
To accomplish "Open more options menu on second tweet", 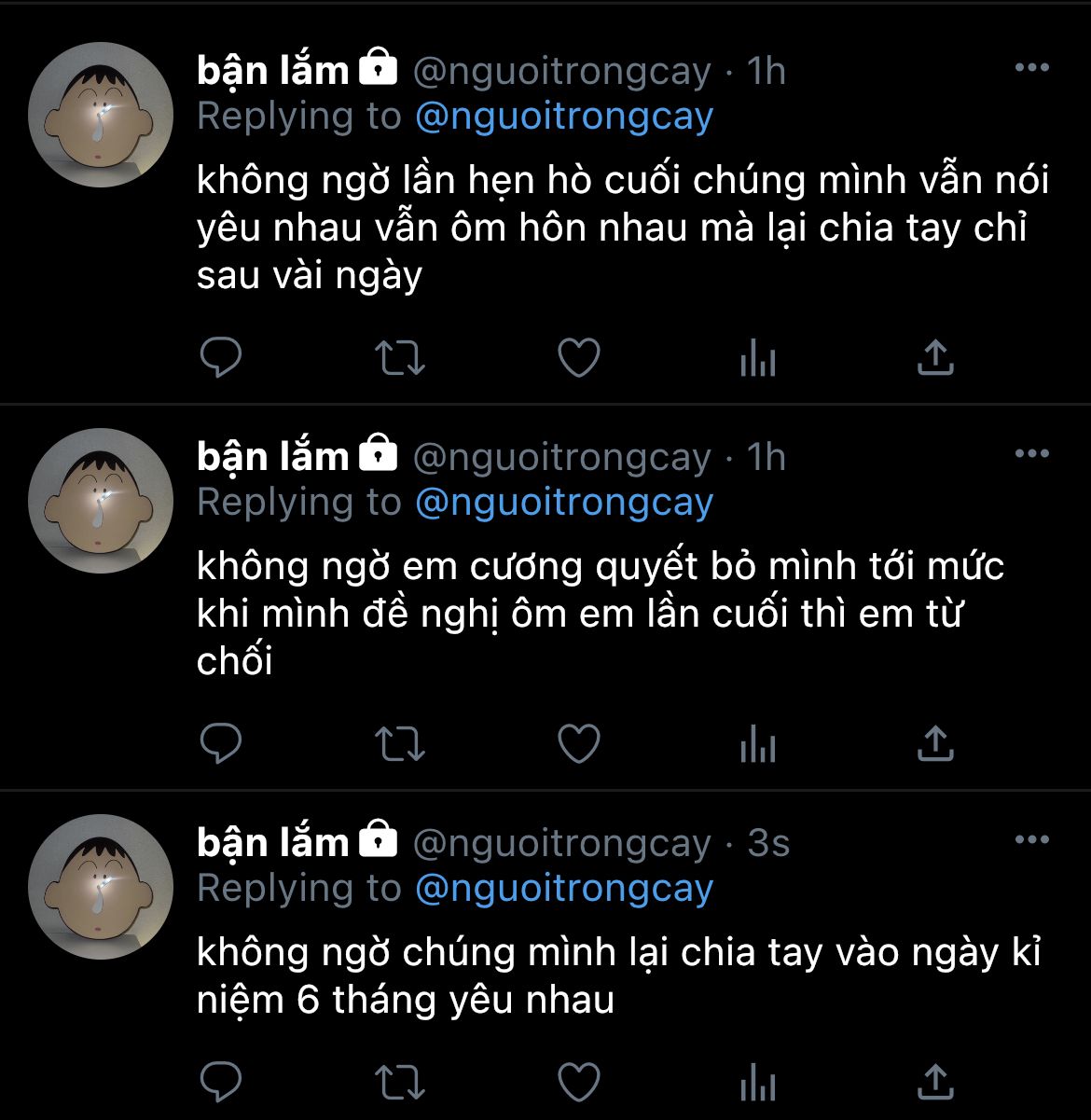I will 1031,454.
